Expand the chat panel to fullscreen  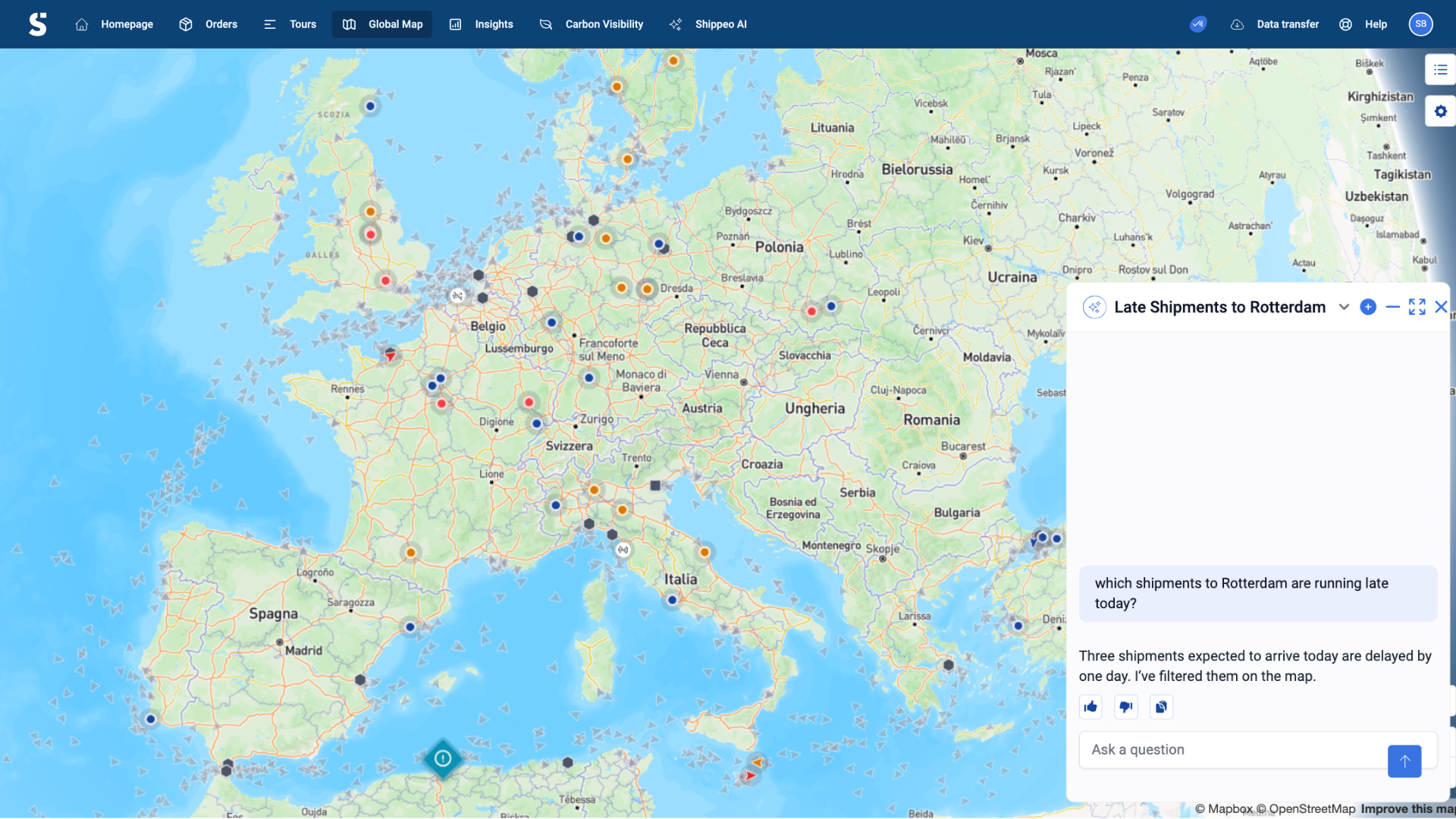pos(1417,307)
